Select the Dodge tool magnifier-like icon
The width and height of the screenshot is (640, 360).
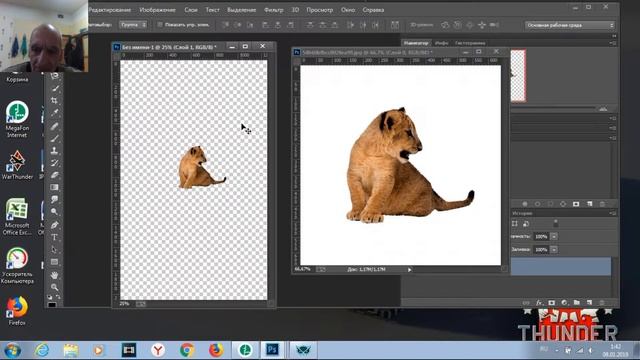(x=54, y=212)
